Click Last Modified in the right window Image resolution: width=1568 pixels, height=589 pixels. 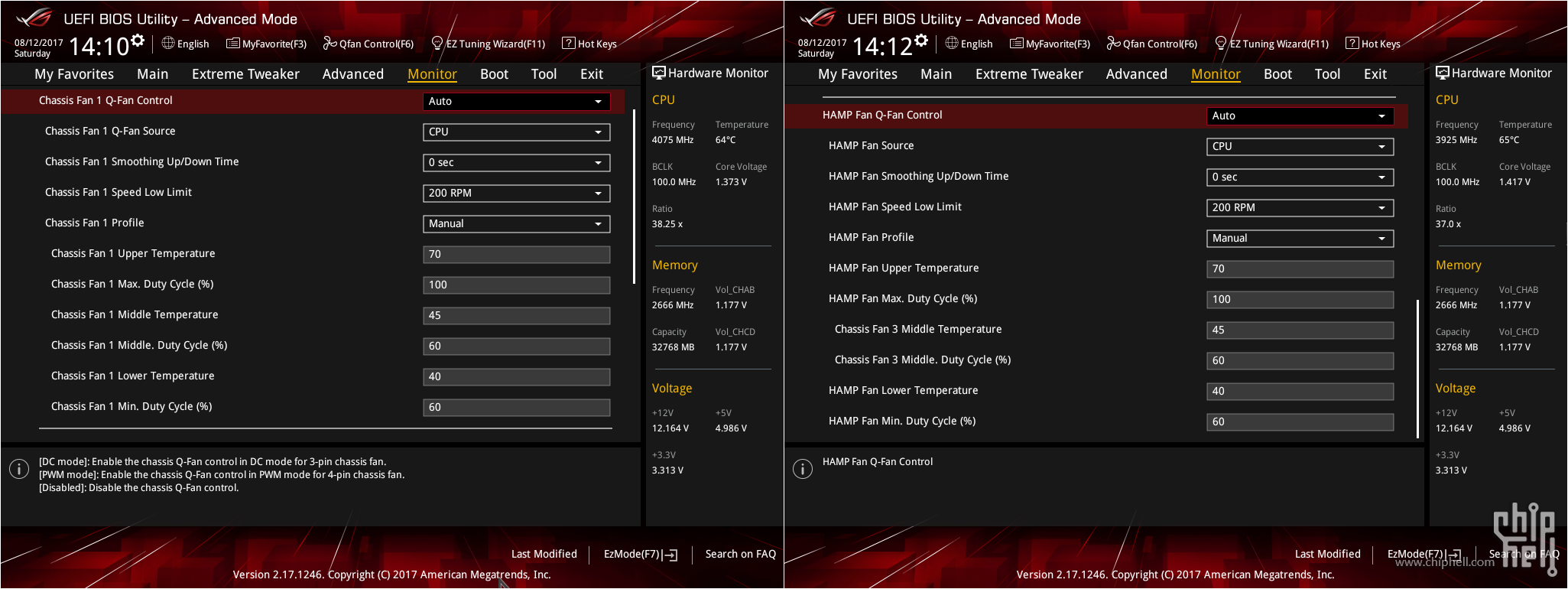[1327, 554]
